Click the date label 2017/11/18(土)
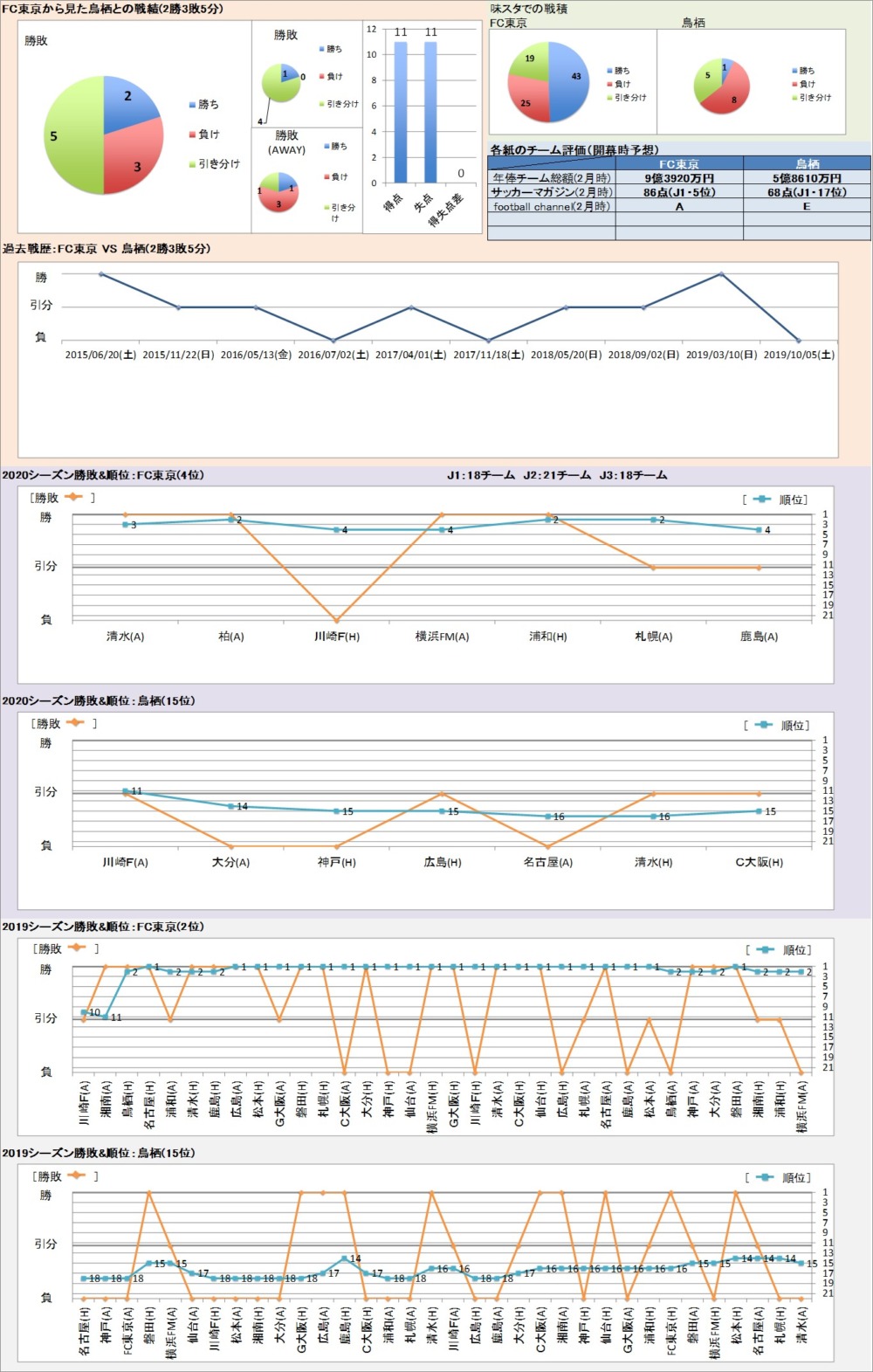Viewport: 873px width, 1372px height. (489, 355)
